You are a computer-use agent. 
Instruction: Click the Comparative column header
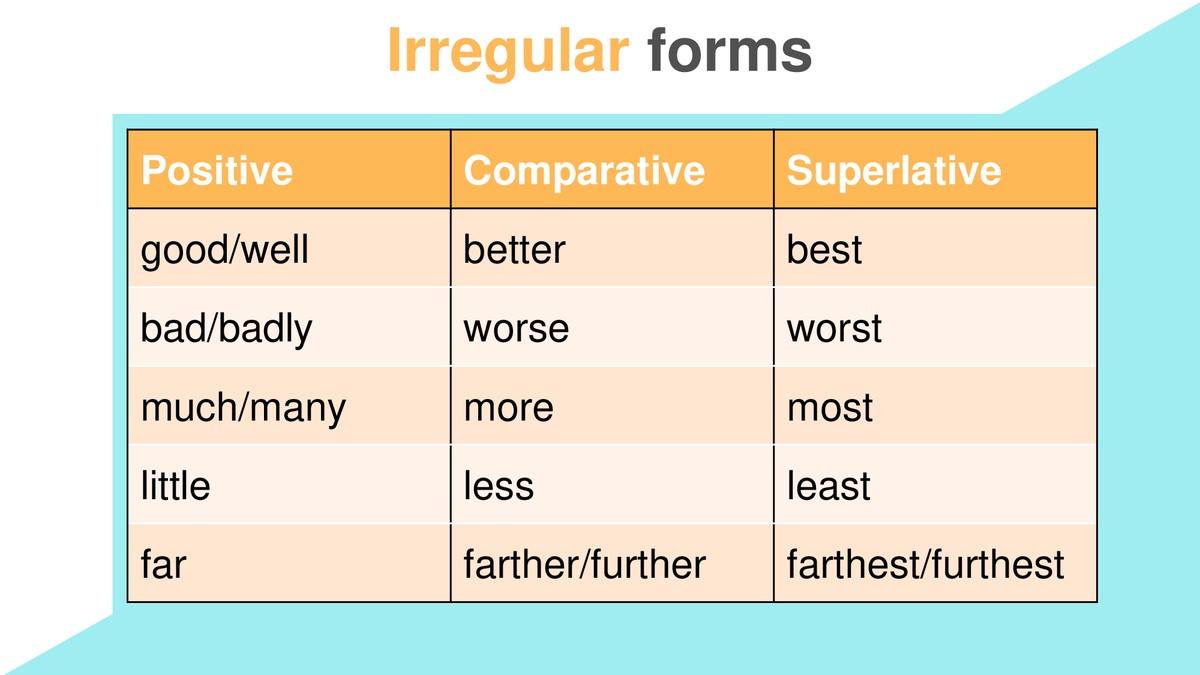coord(612,169)
